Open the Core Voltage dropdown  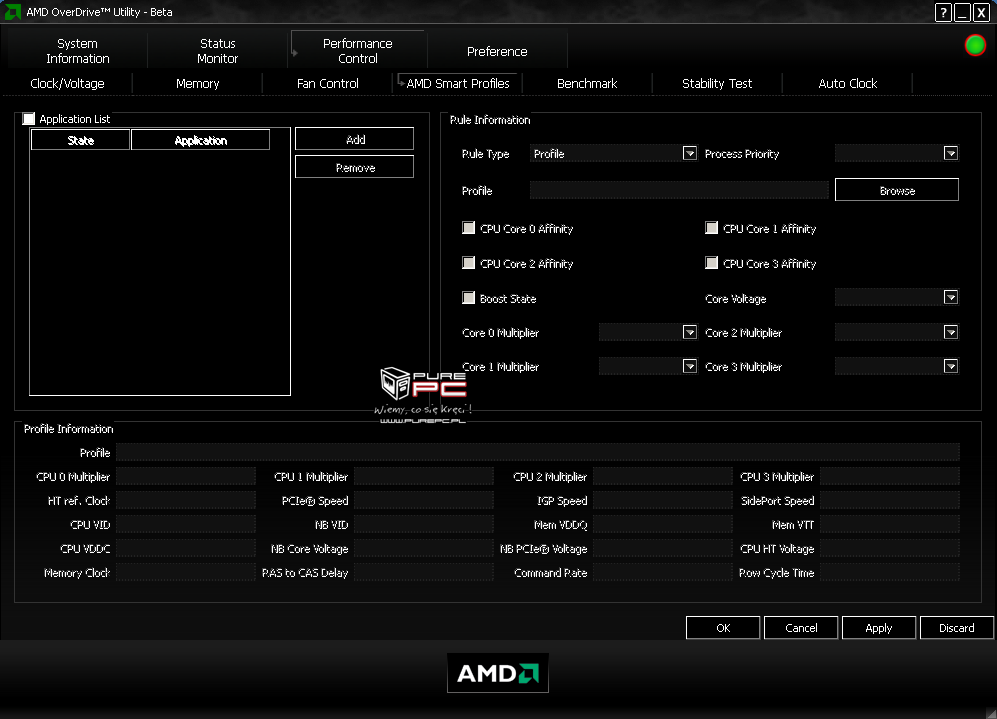click(951, 298)
